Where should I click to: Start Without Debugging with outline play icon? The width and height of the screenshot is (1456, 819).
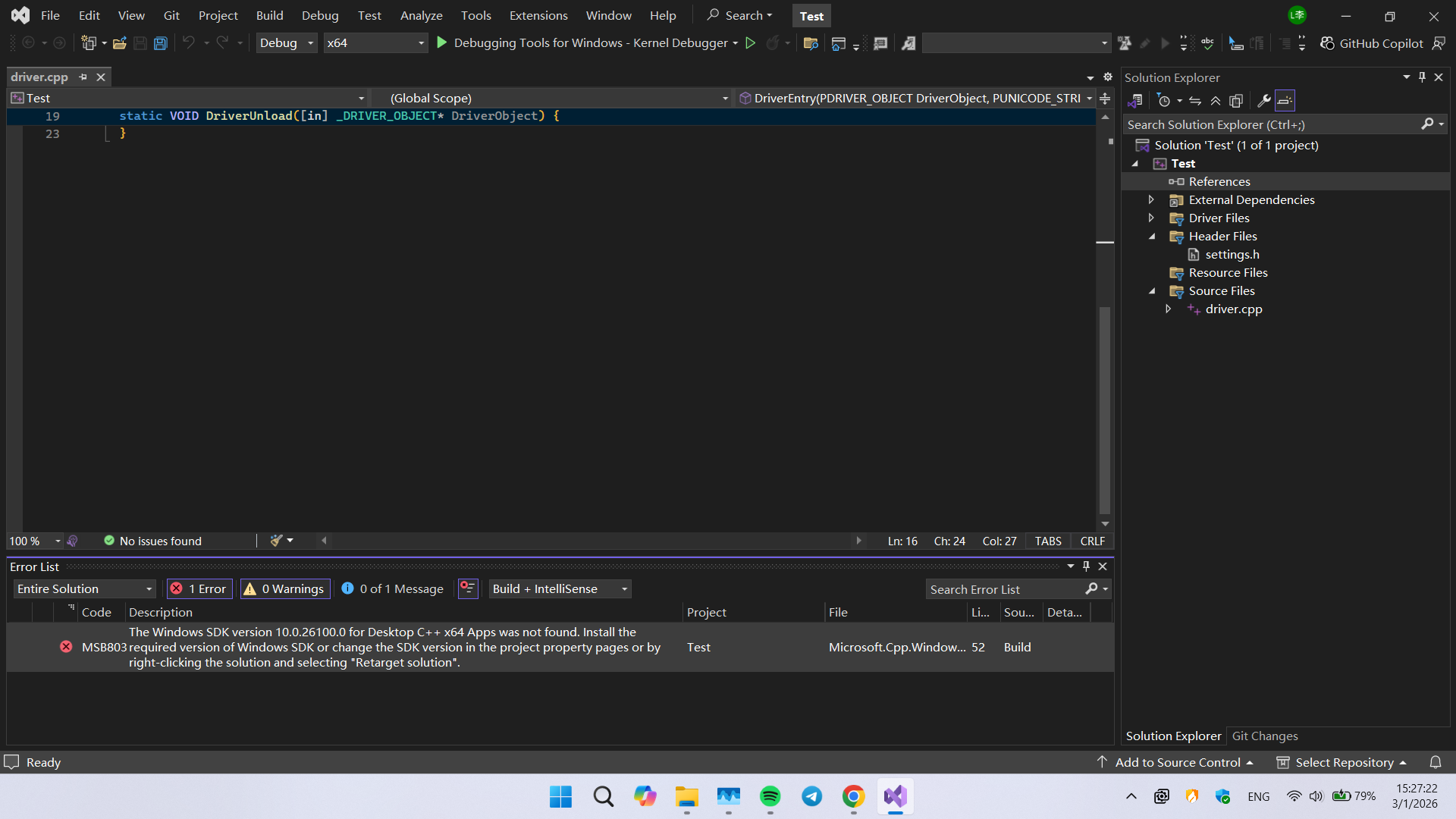coord(750,43)
